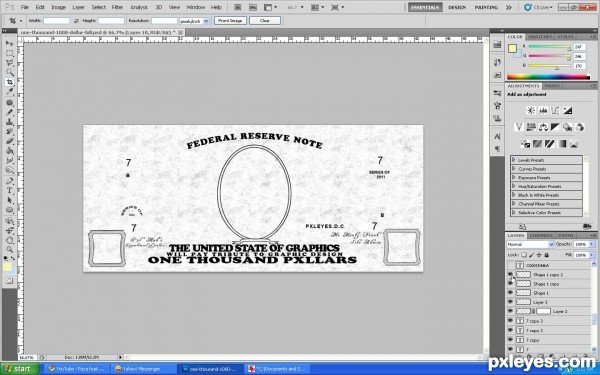Open the blend mode Normal dropdown
Image resolution: width=600 pixels, height=375 pixels.
pos(530,244)
